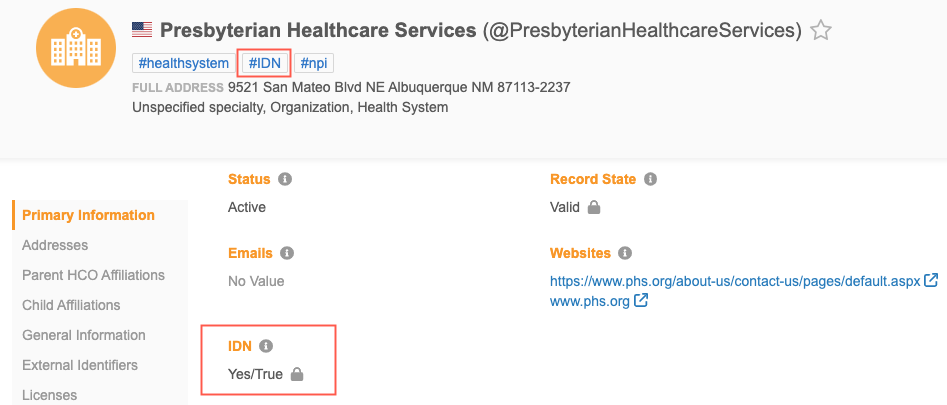947x405 pixels.
Task: Show the External Identifiers section
Action: 80,365
